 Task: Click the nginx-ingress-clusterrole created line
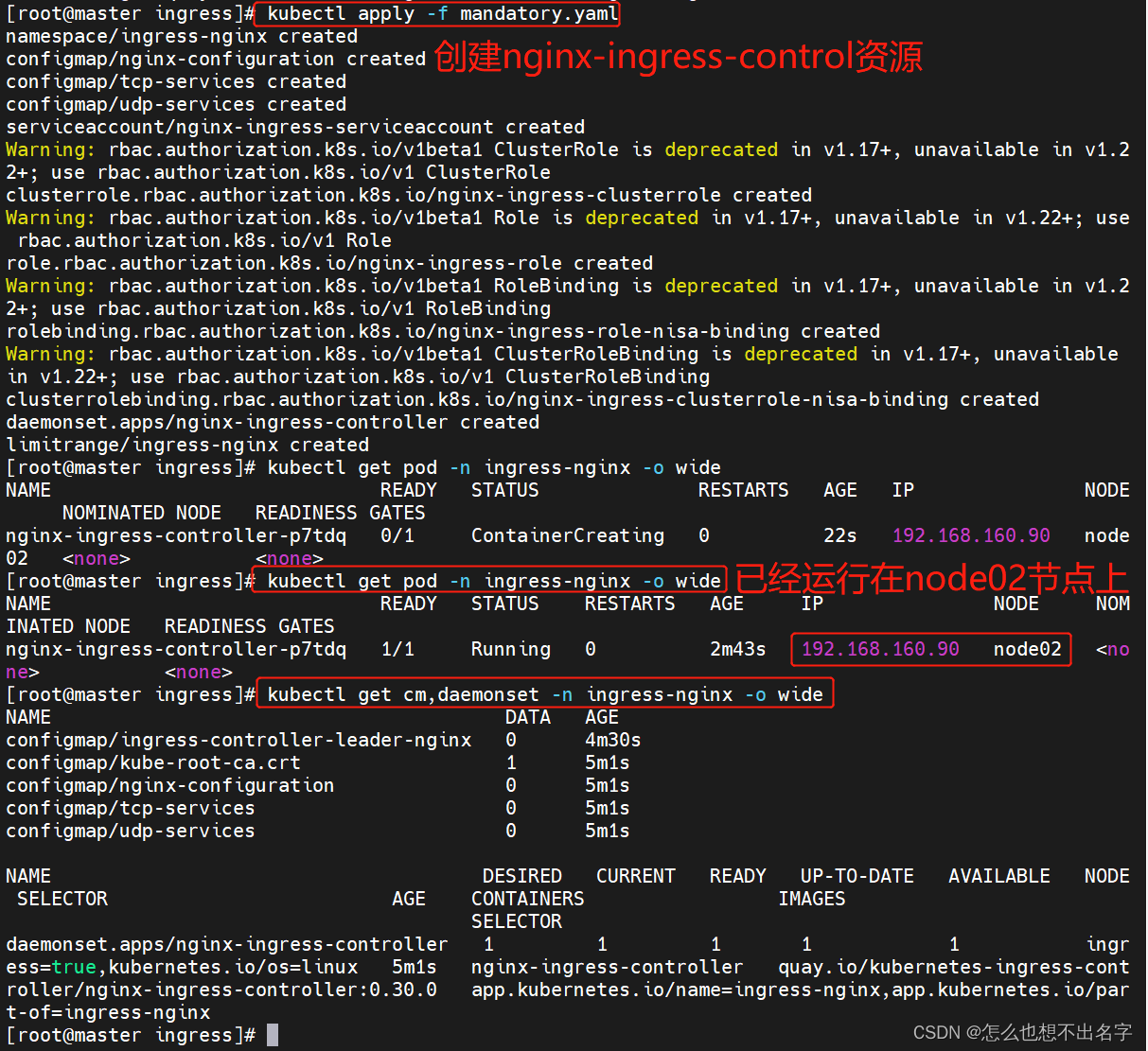(x=409, y=195)
